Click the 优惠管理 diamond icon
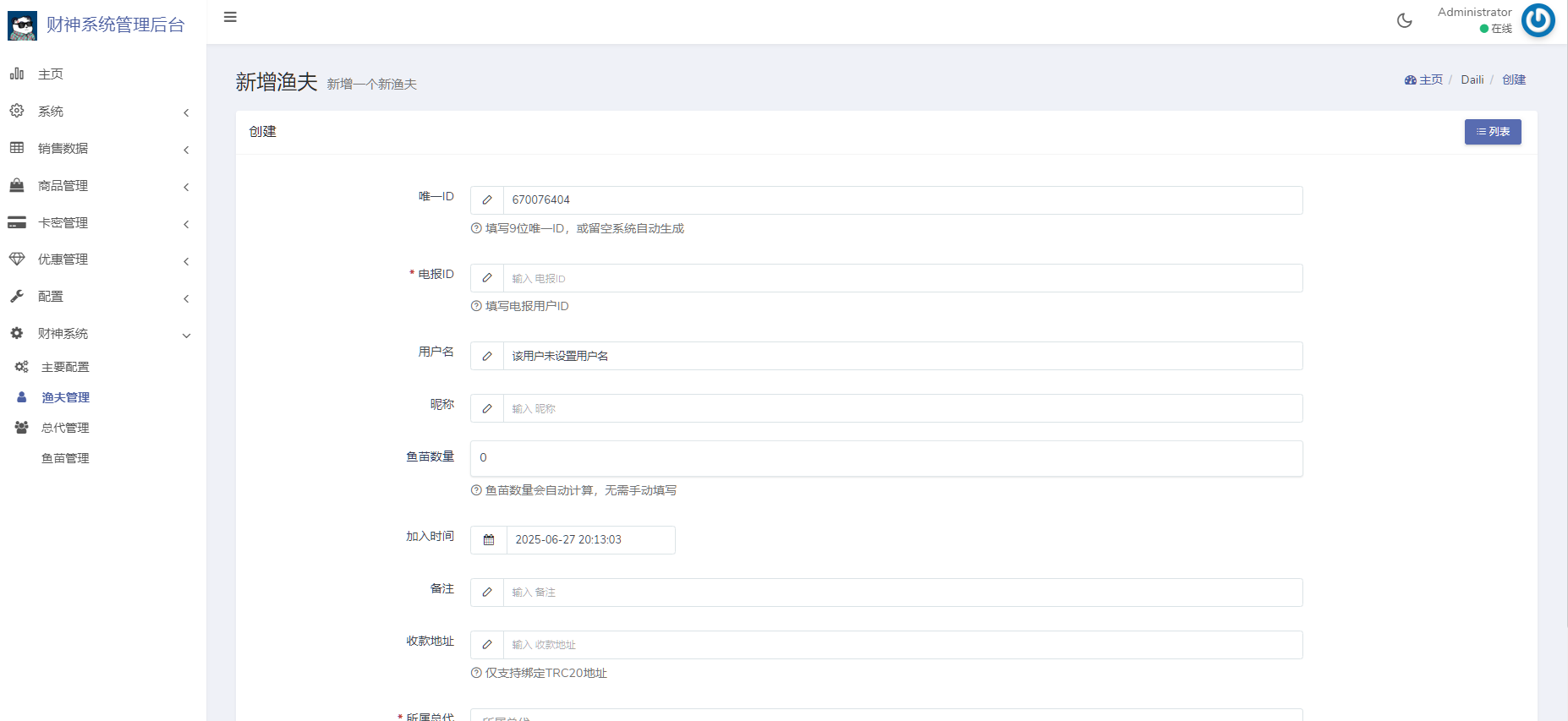 pos(17,259)
